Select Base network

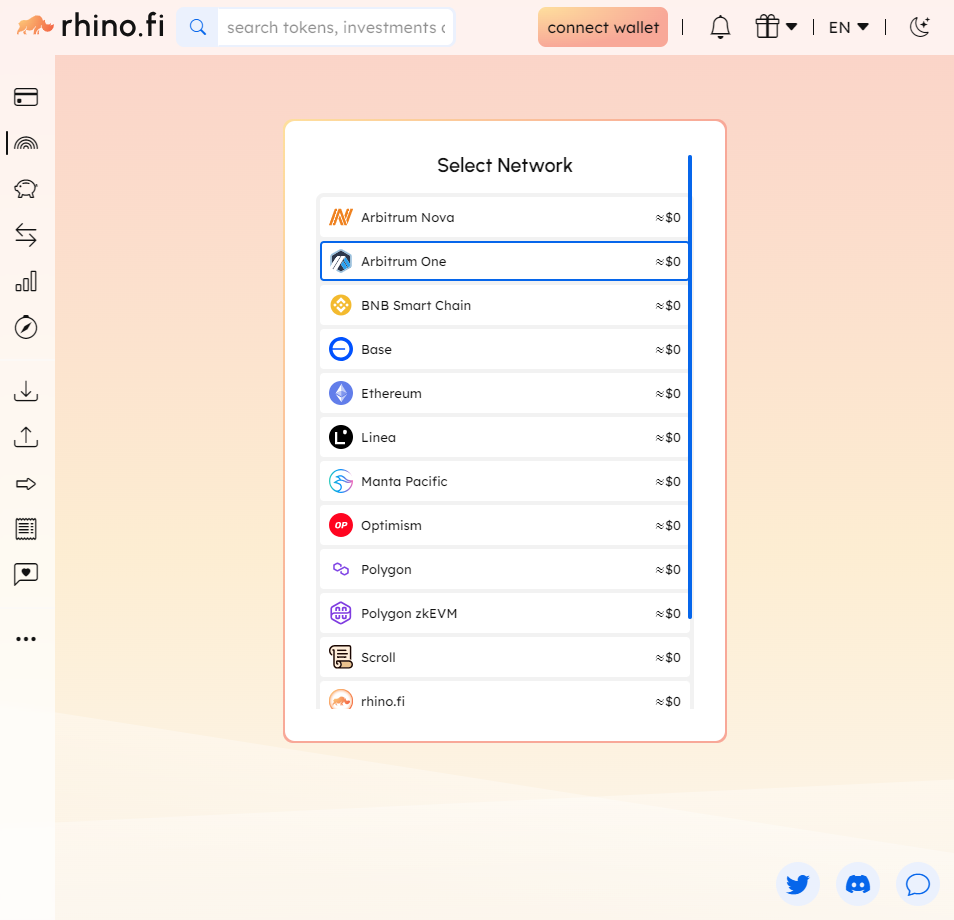pos(504,349)
